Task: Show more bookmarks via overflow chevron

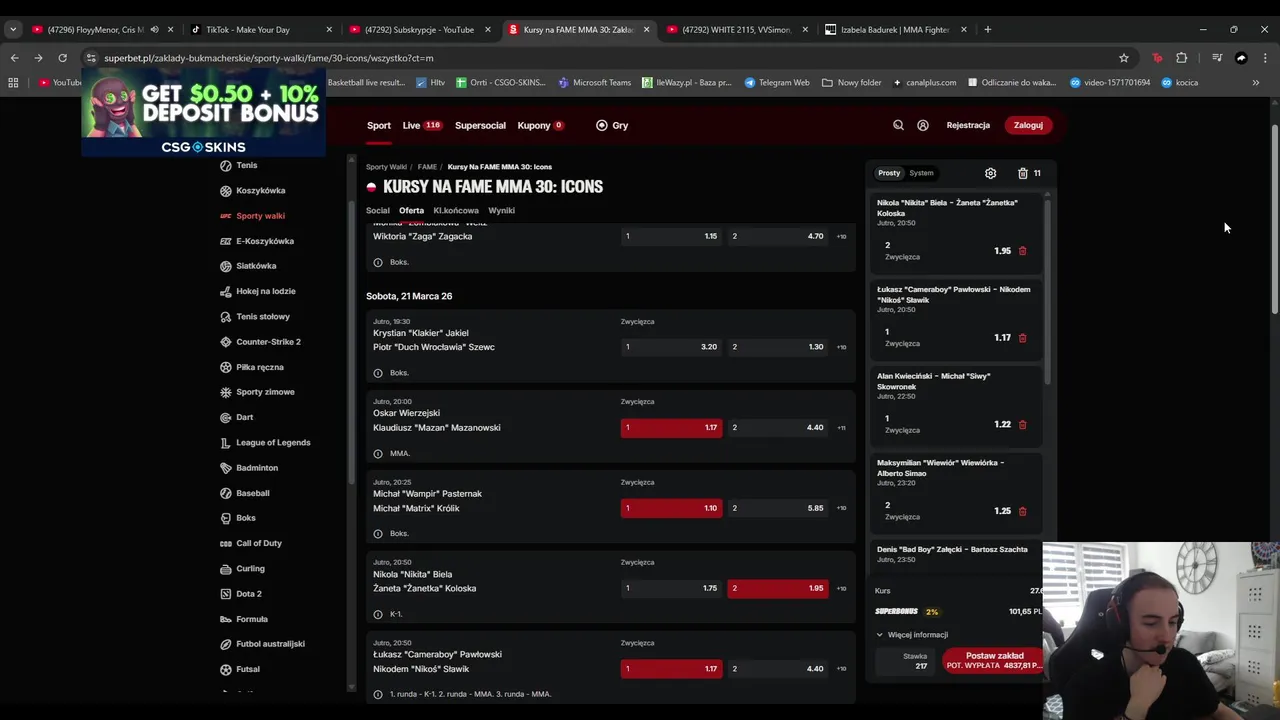Action: point(1256,83)
